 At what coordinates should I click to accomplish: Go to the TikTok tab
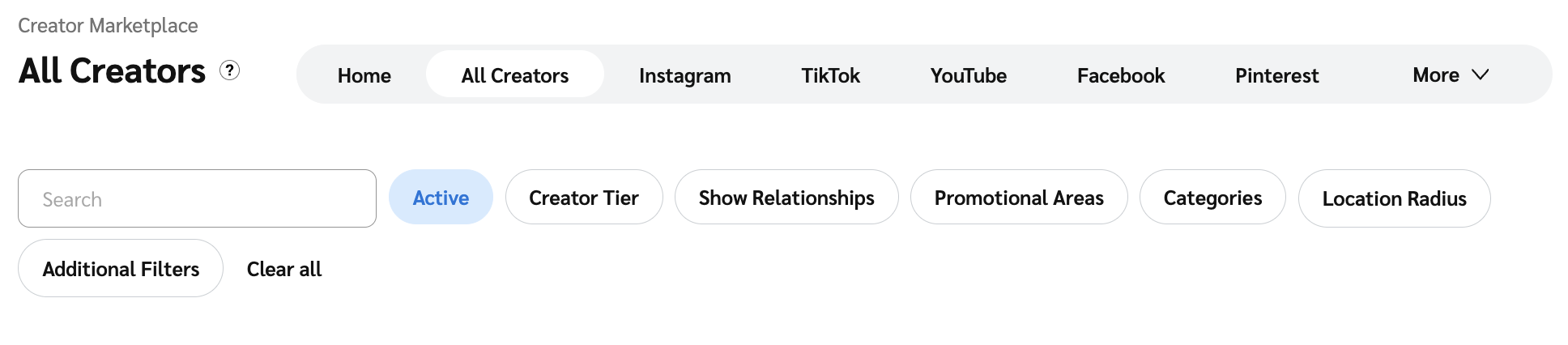(x=830, y=75)
